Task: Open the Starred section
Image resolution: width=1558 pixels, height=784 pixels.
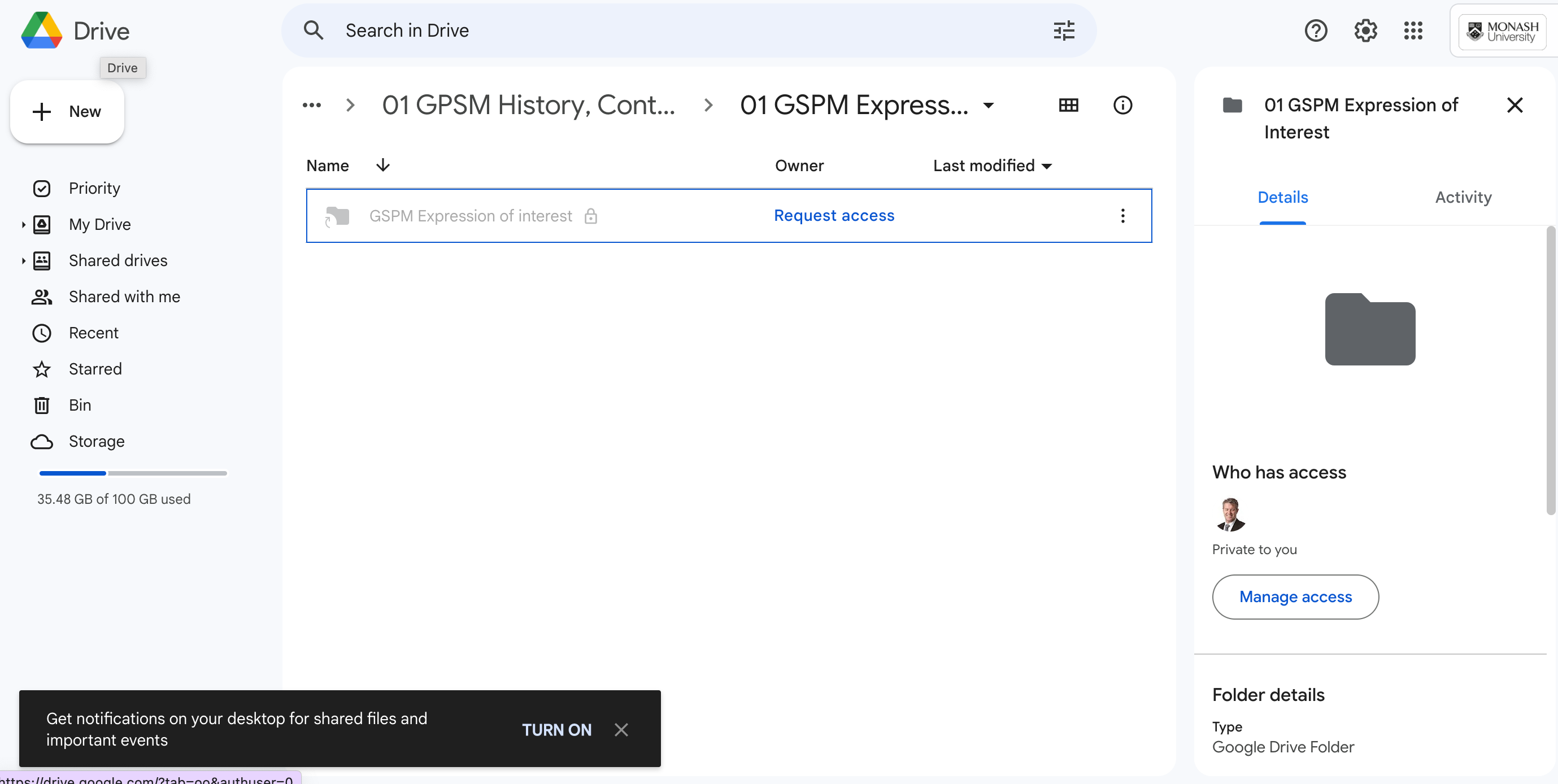Action: tap(95, 369)
